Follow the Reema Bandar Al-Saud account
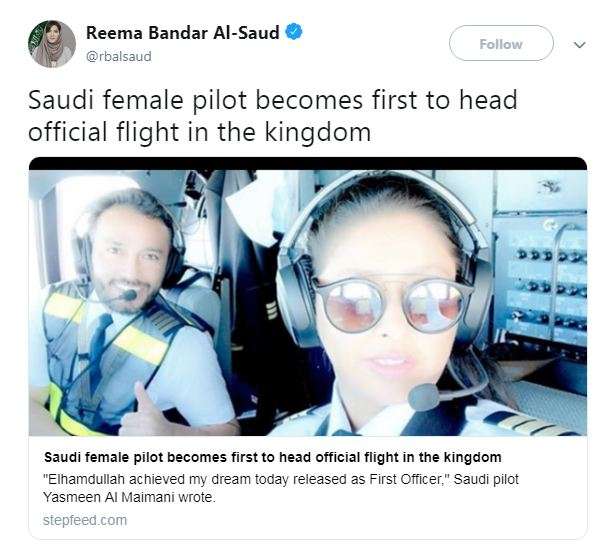608x556 pixels. coord(501,43)
